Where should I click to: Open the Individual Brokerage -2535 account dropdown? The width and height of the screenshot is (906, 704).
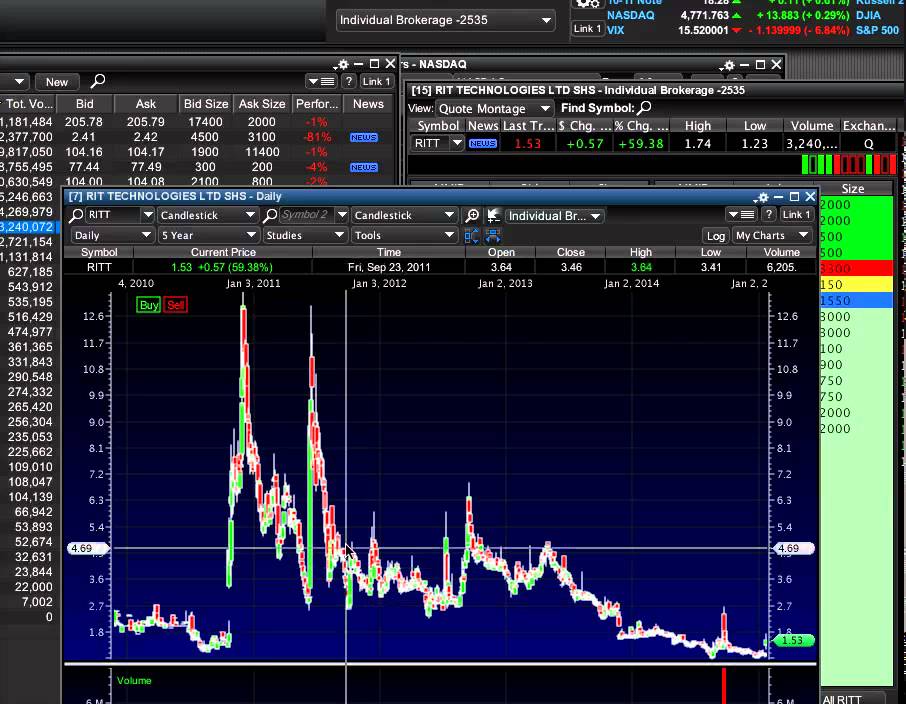tap(445, 20)
